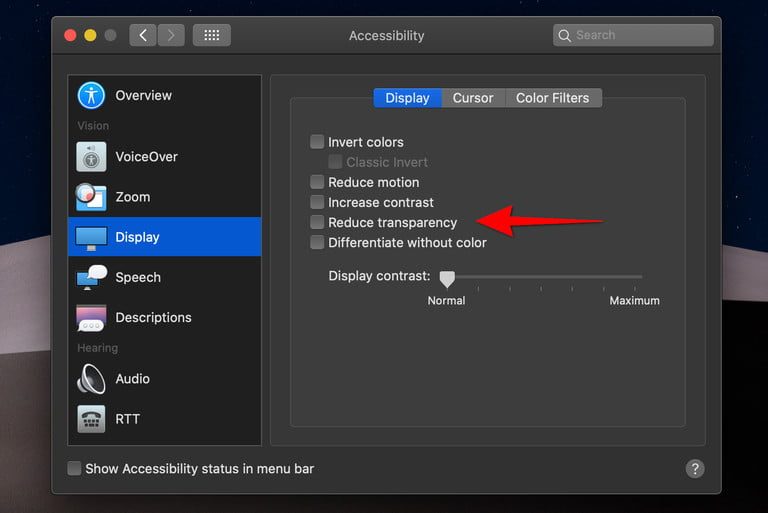Open the Speech bubble icon
Image resolution: width=768 pixels, height=513 pixels.
[92, 278]
